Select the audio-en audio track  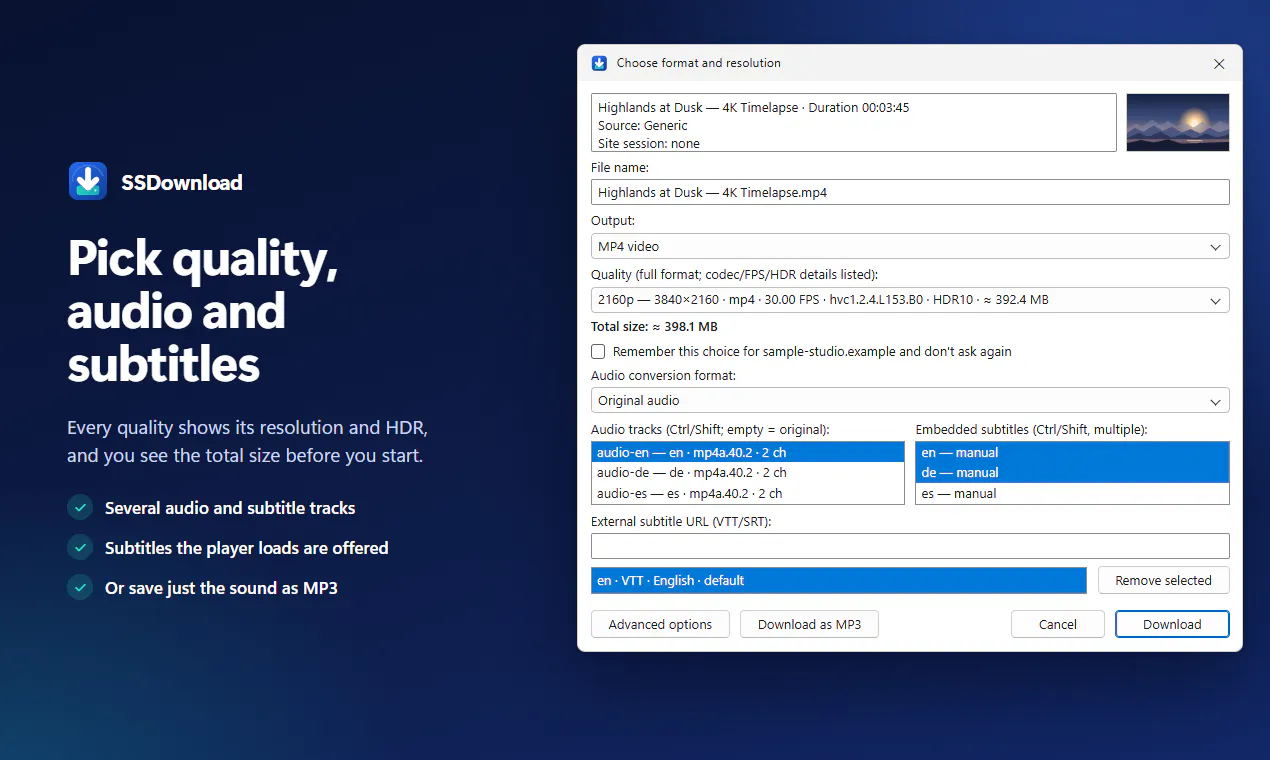tap(748, 452)
